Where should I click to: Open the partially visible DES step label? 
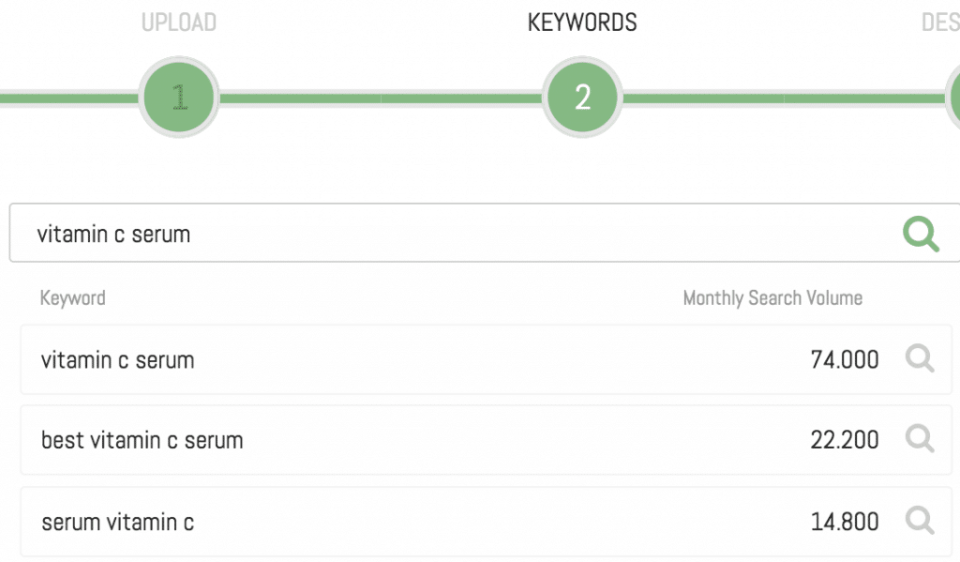[x=940, y=22]
